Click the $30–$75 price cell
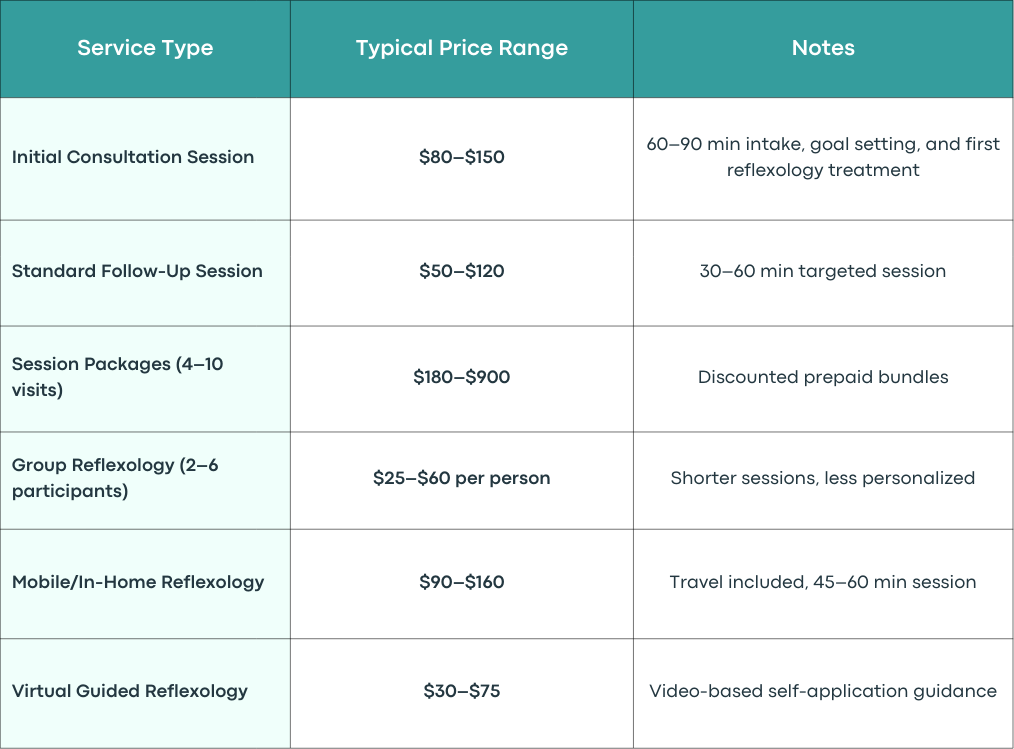1014x749 pixels. click(x=462, y=693)
